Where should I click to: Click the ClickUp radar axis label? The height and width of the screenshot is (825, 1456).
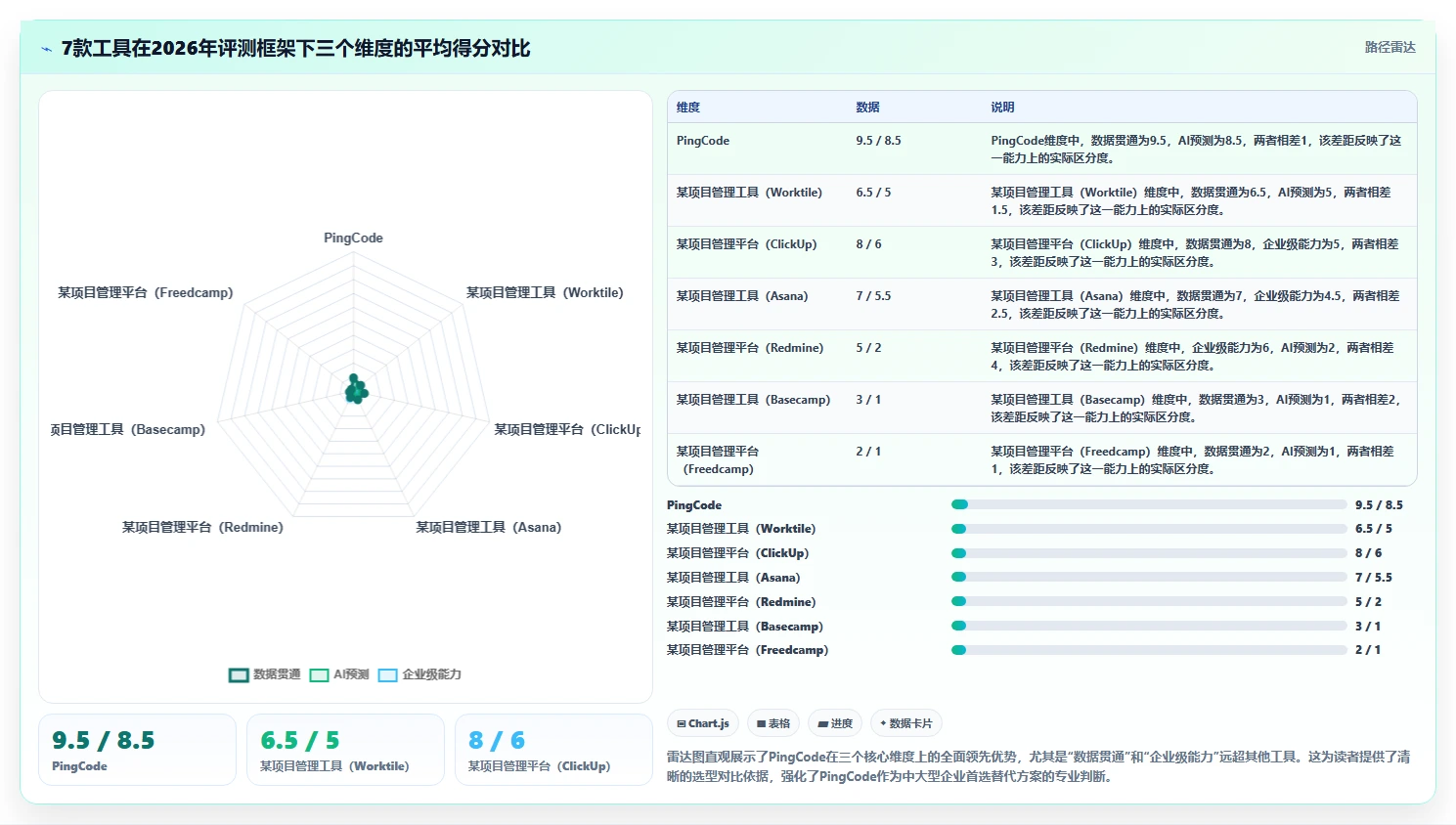coord(567,430)
